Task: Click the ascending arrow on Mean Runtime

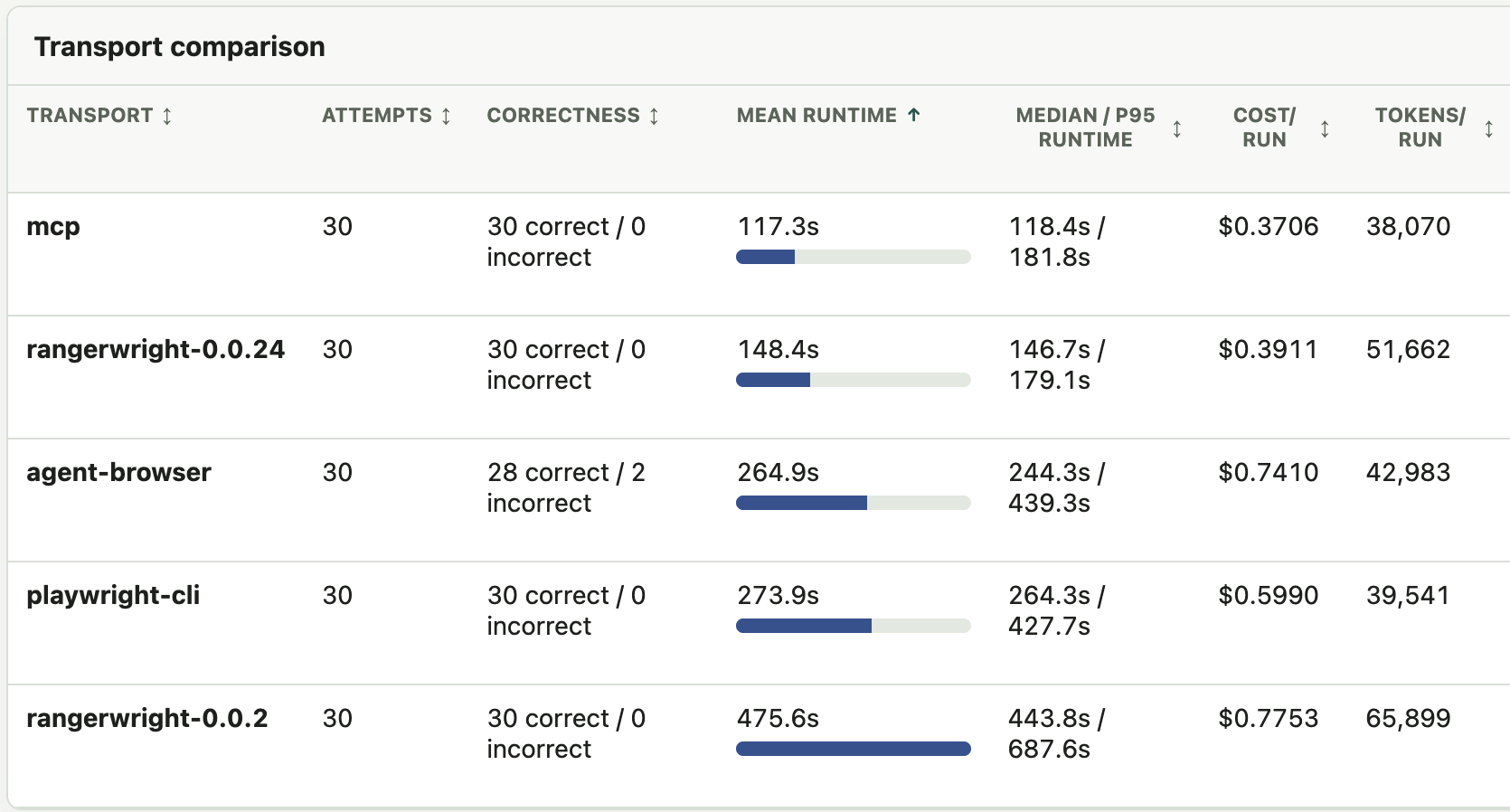Action: pyautogui.click(x=913, y=115)
